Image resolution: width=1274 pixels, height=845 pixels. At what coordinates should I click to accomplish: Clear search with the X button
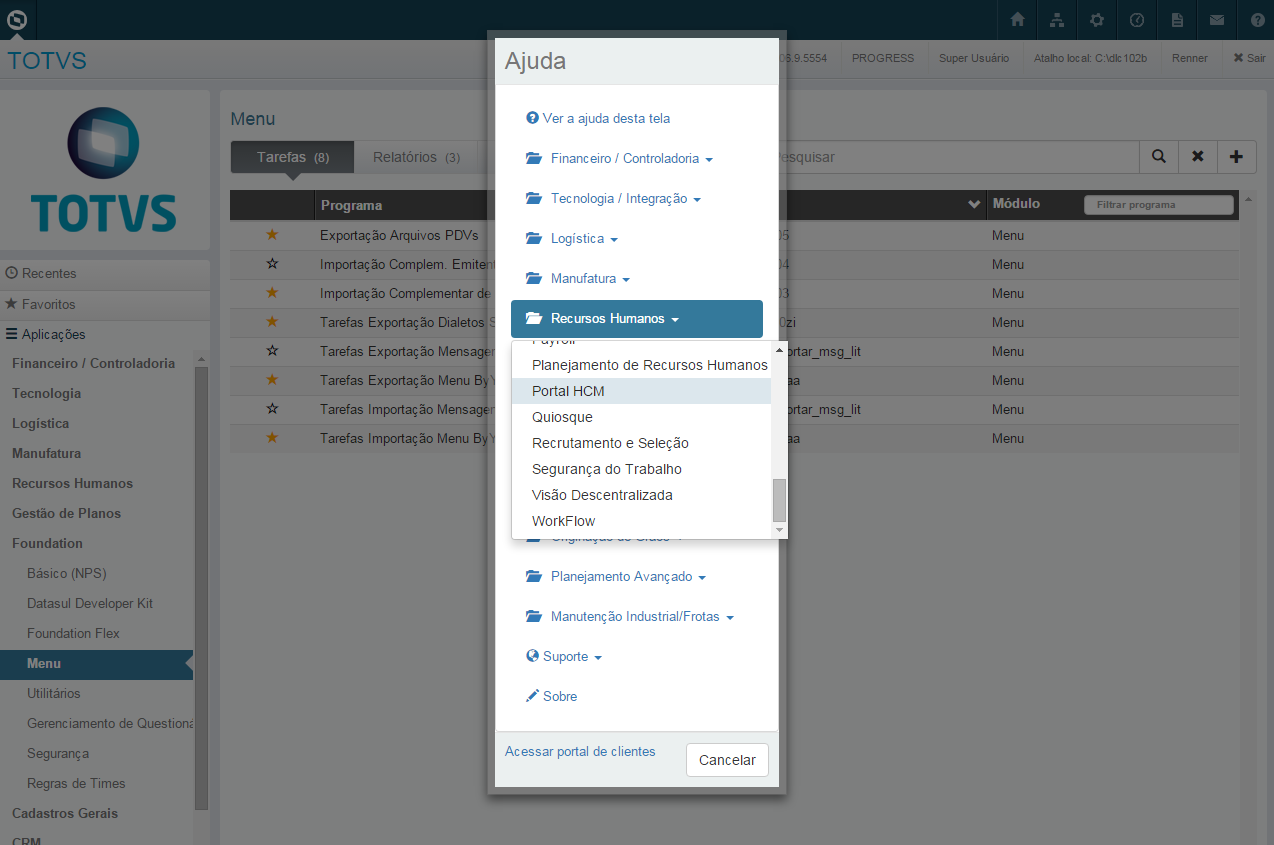pyautogui.click(x=1197, y=157)
